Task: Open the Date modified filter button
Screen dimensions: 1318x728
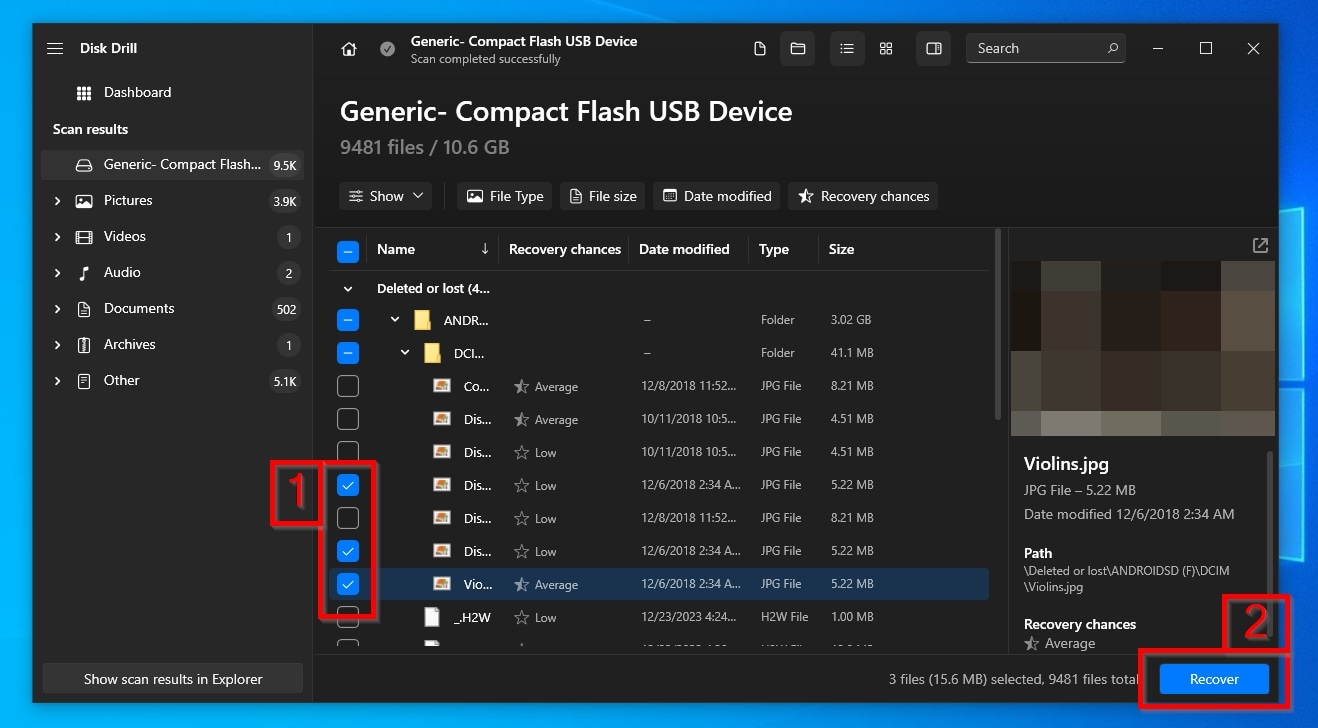Action: pyautogui.click(x=717, y=196)
